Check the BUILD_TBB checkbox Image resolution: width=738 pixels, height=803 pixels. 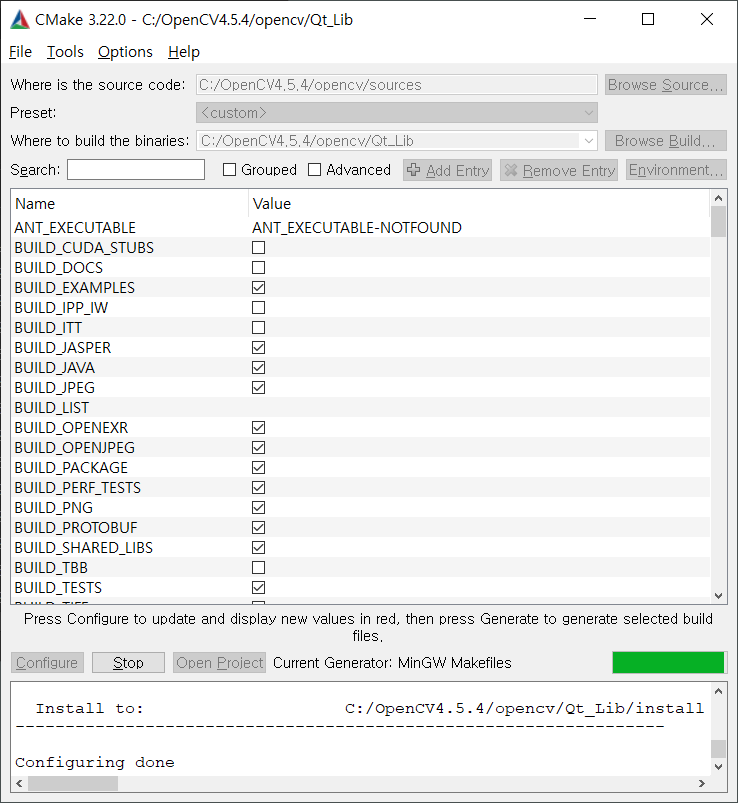tap(259, 567)
